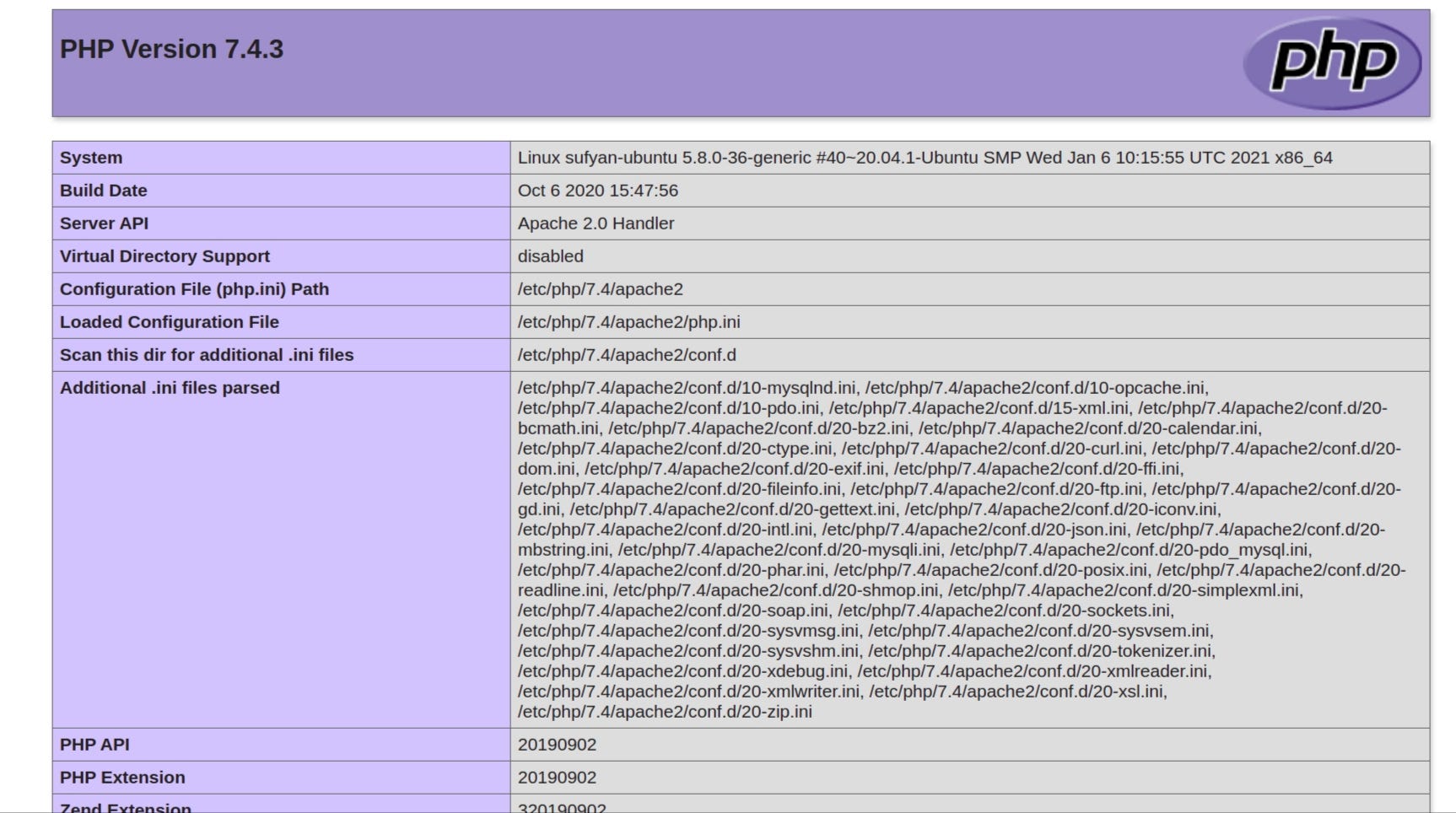The image size is (1456, 813).
Task: Click the PHP logo image
Action: pos(1332,62)
